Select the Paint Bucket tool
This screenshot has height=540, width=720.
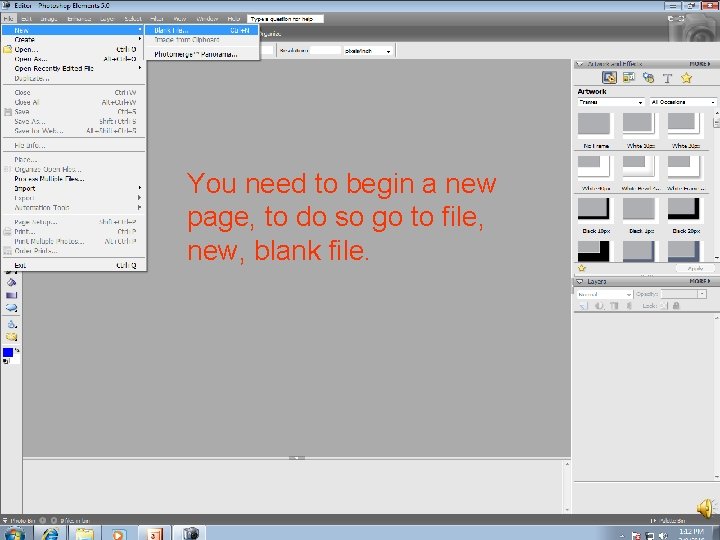click(x=11, y=282)
